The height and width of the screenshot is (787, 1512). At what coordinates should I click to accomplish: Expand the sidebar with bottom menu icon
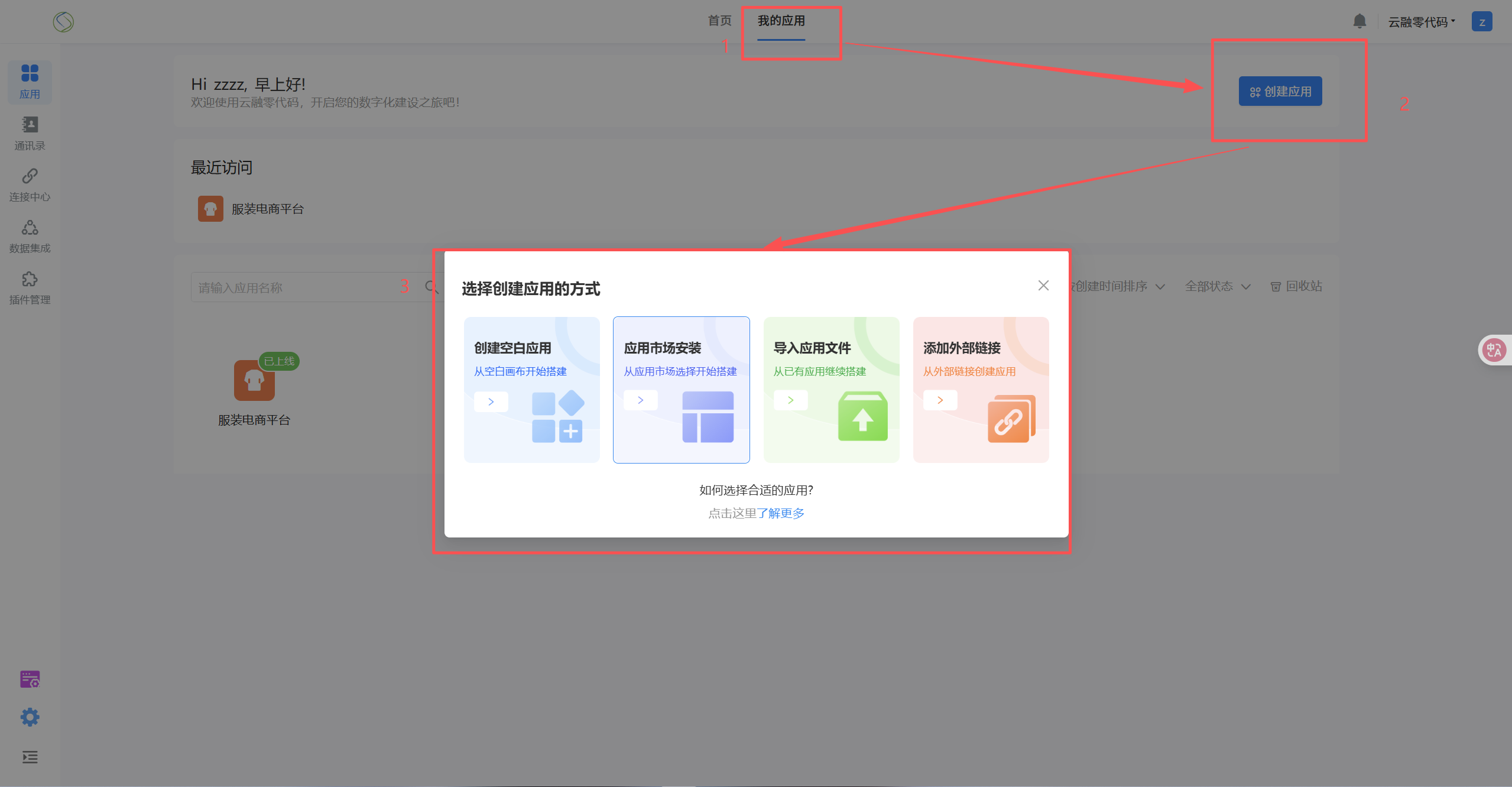[30, 757]
